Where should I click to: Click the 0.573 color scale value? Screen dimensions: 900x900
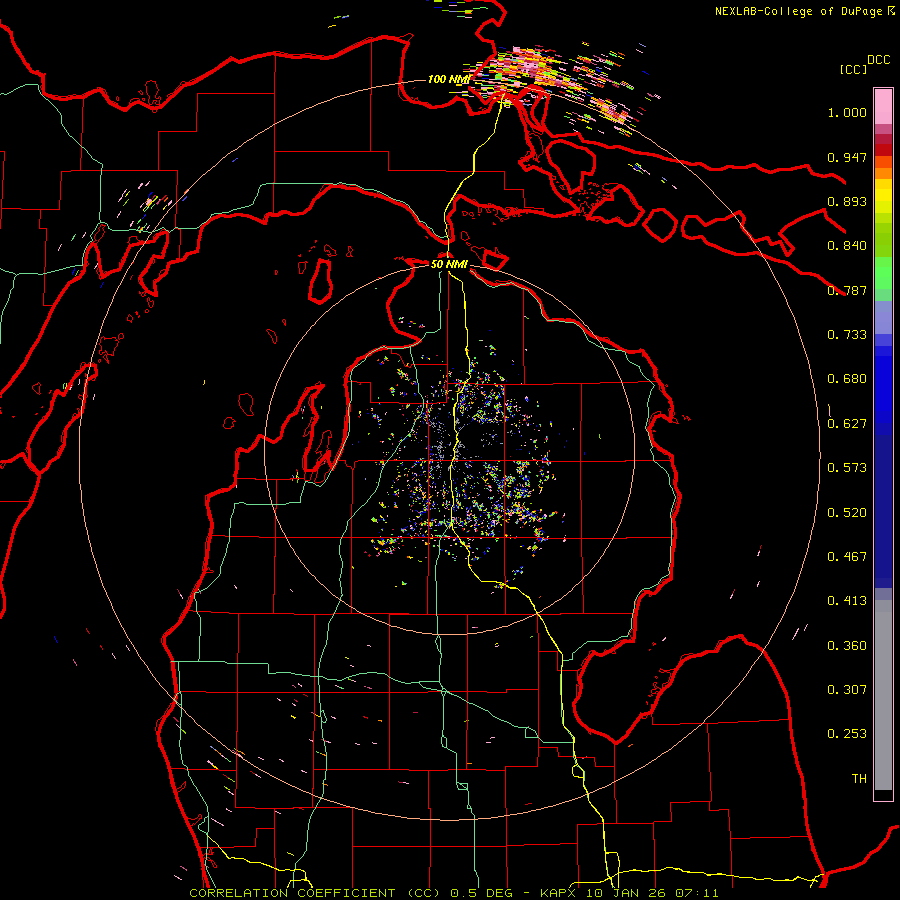847,468
